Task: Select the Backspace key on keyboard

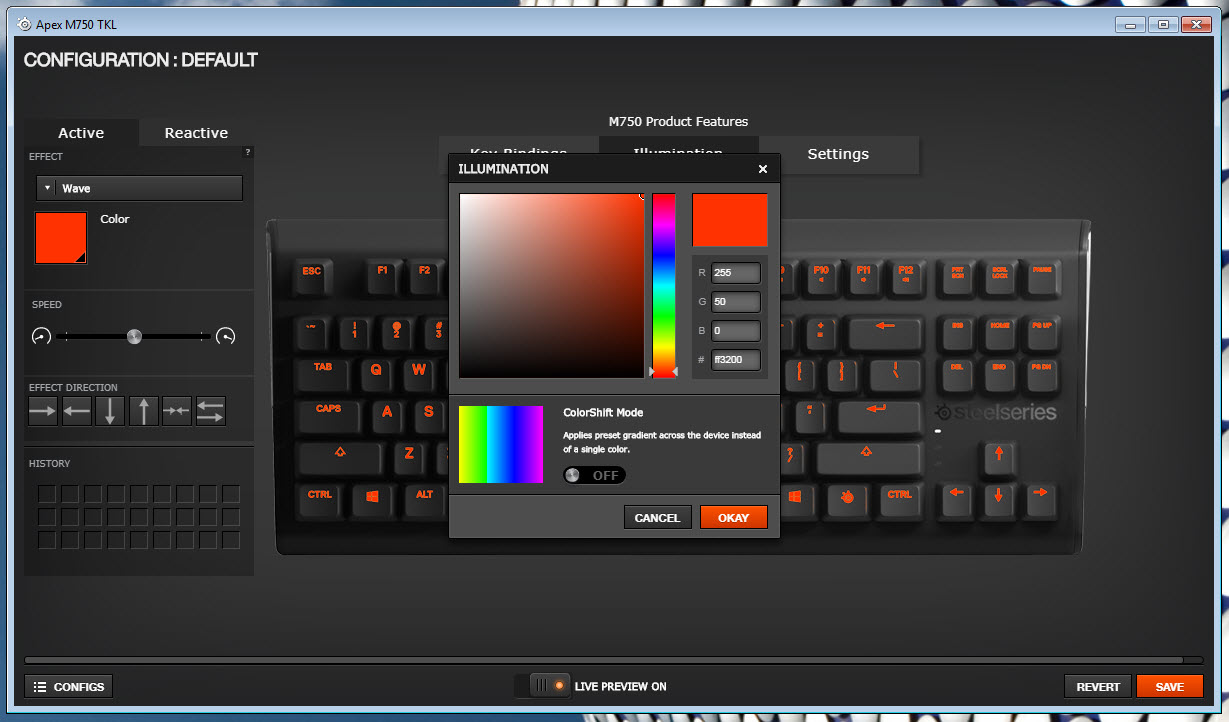Action: 885,333
